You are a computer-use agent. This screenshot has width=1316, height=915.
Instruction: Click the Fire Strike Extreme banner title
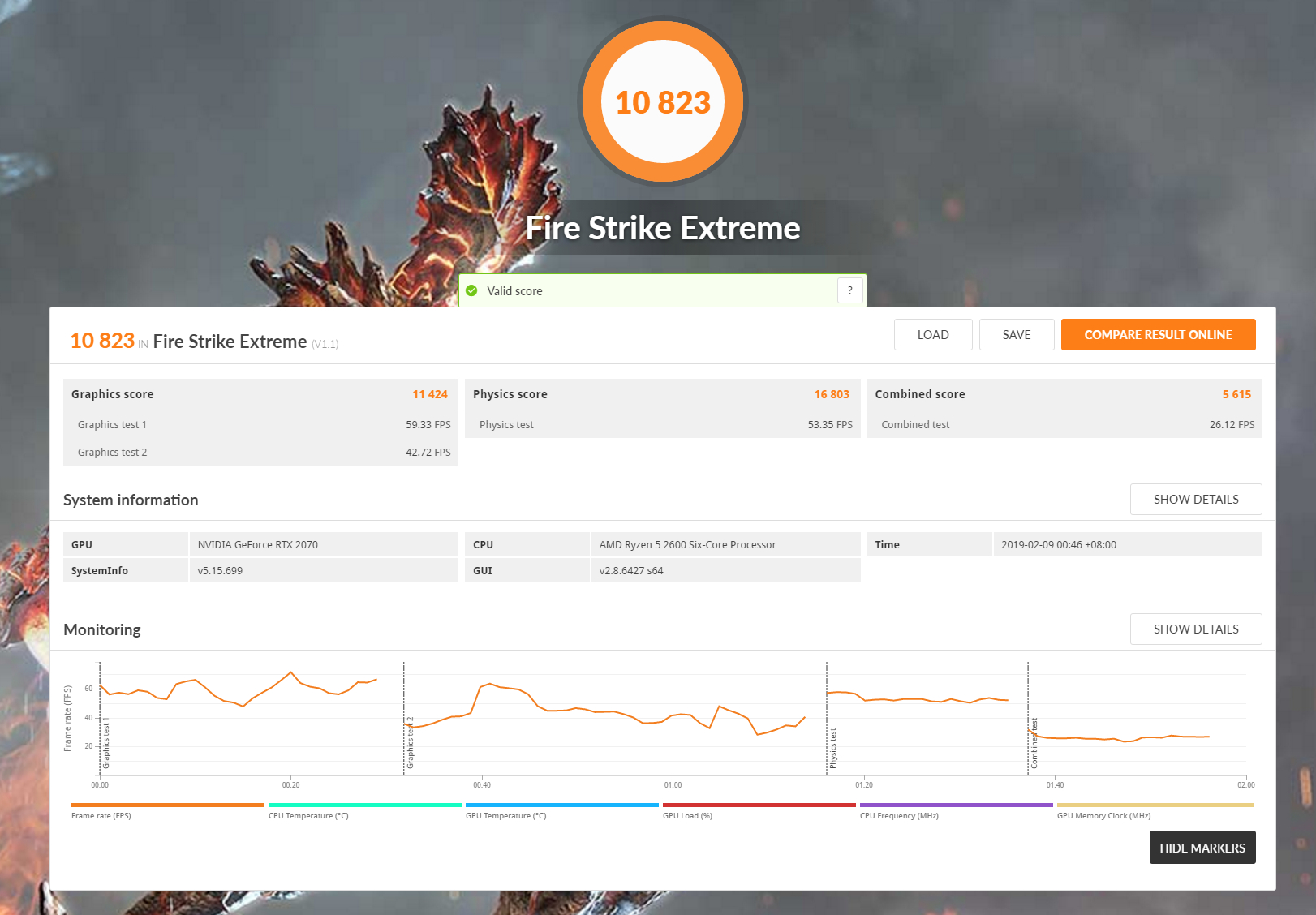[663, 228]
